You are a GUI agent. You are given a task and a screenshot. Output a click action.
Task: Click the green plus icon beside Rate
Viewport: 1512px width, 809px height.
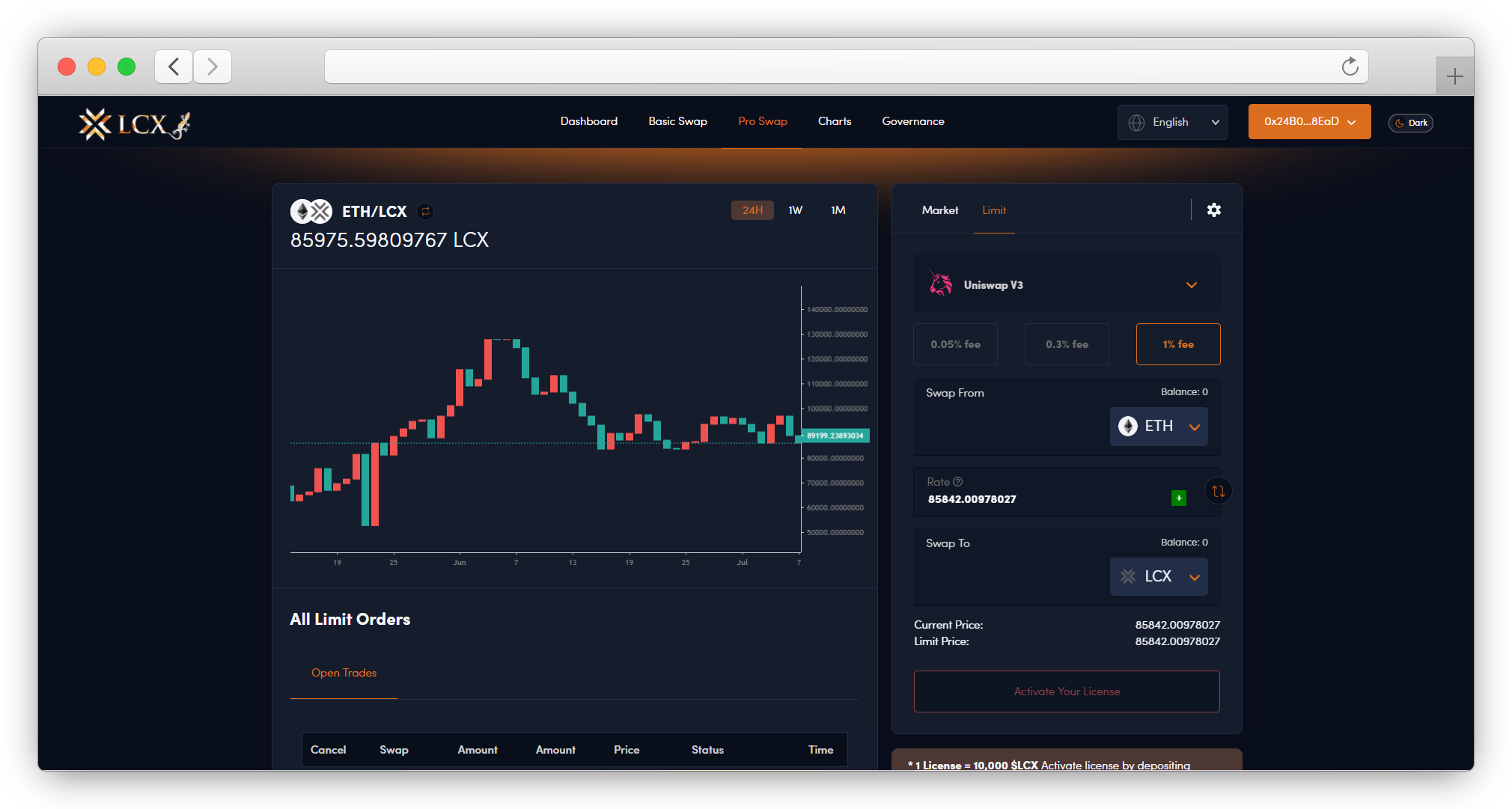coord(1179,498)
